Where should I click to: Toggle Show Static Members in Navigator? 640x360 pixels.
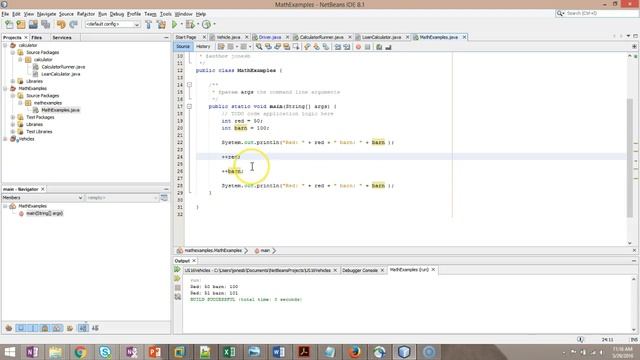coord(33,328)
